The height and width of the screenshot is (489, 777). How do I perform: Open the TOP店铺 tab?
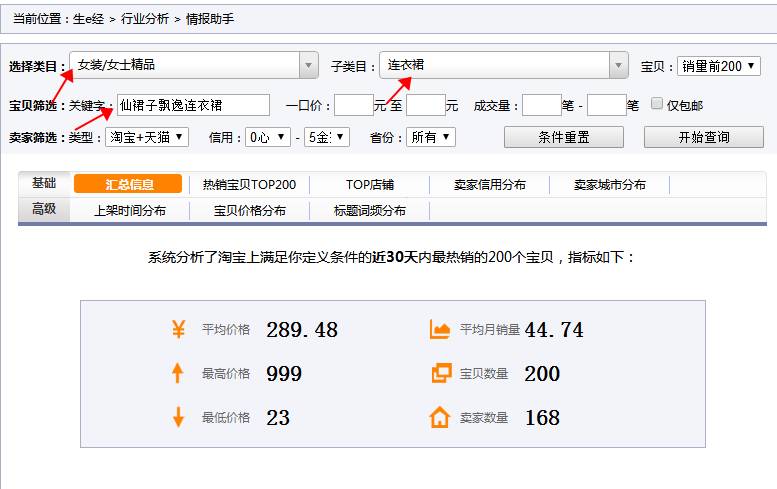pos(370,185)
